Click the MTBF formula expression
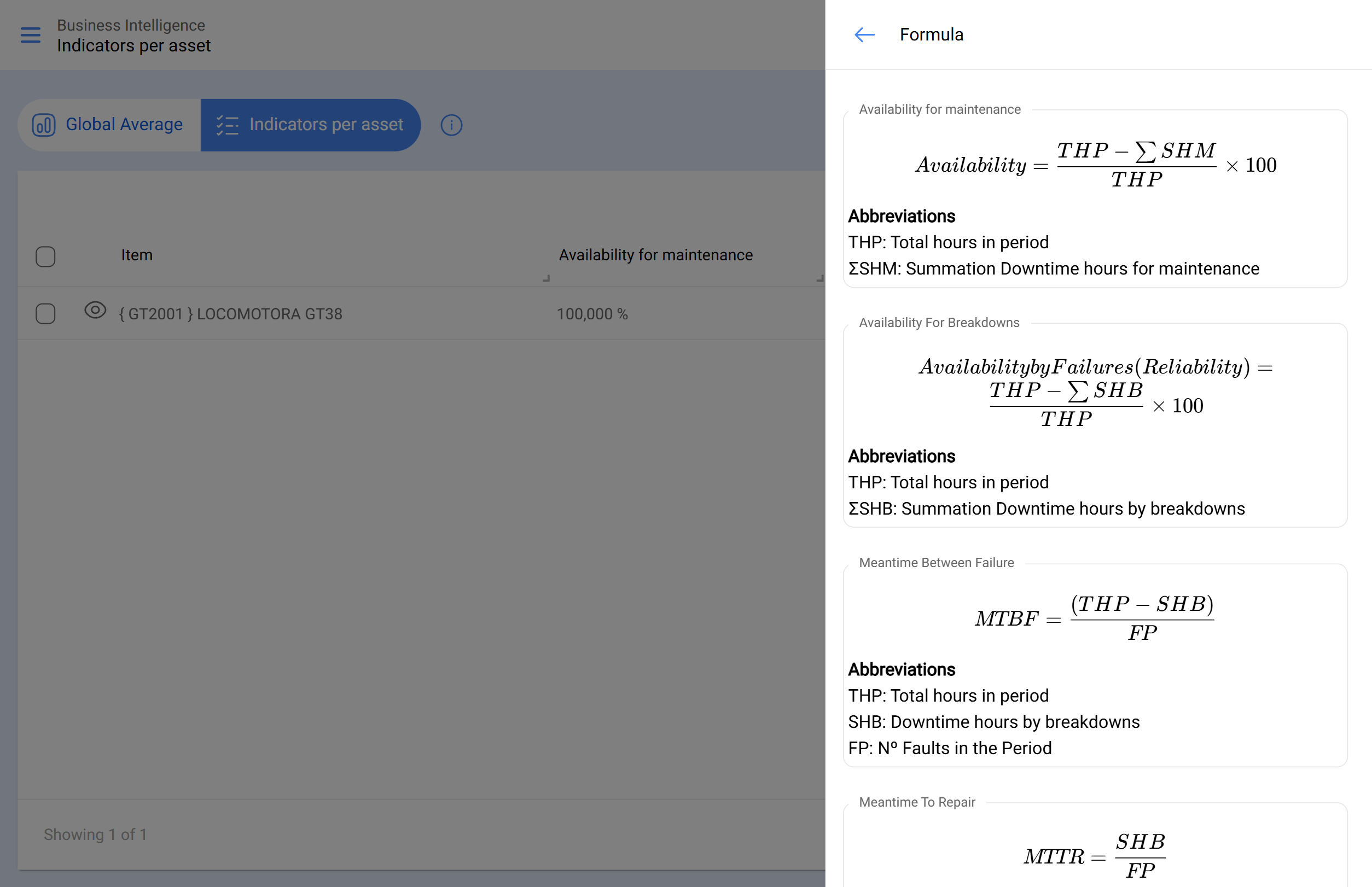Screen dimensions: 1372x887 pyautogui.click(x=1094, y=618)
